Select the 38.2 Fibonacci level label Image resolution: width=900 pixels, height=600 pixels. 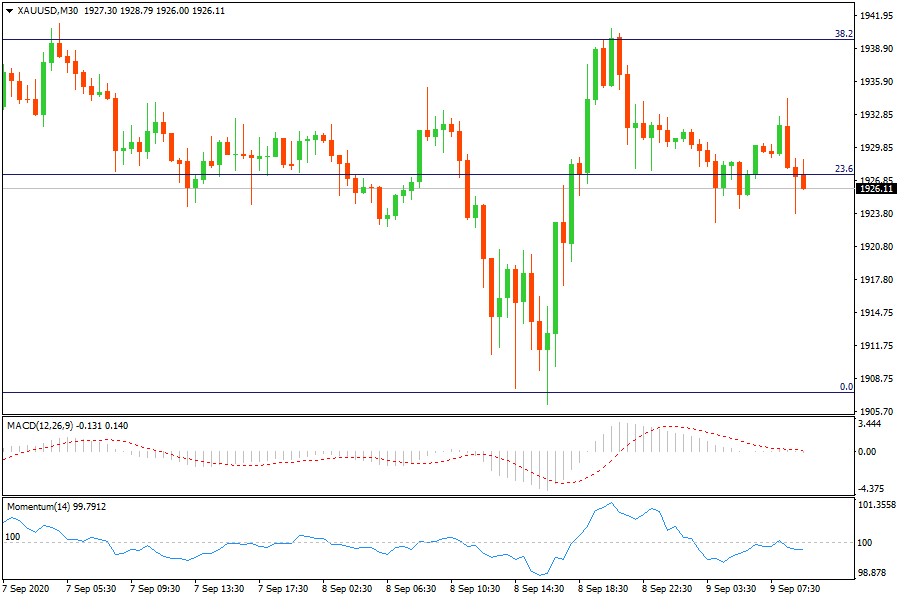[x=843, y=33]
